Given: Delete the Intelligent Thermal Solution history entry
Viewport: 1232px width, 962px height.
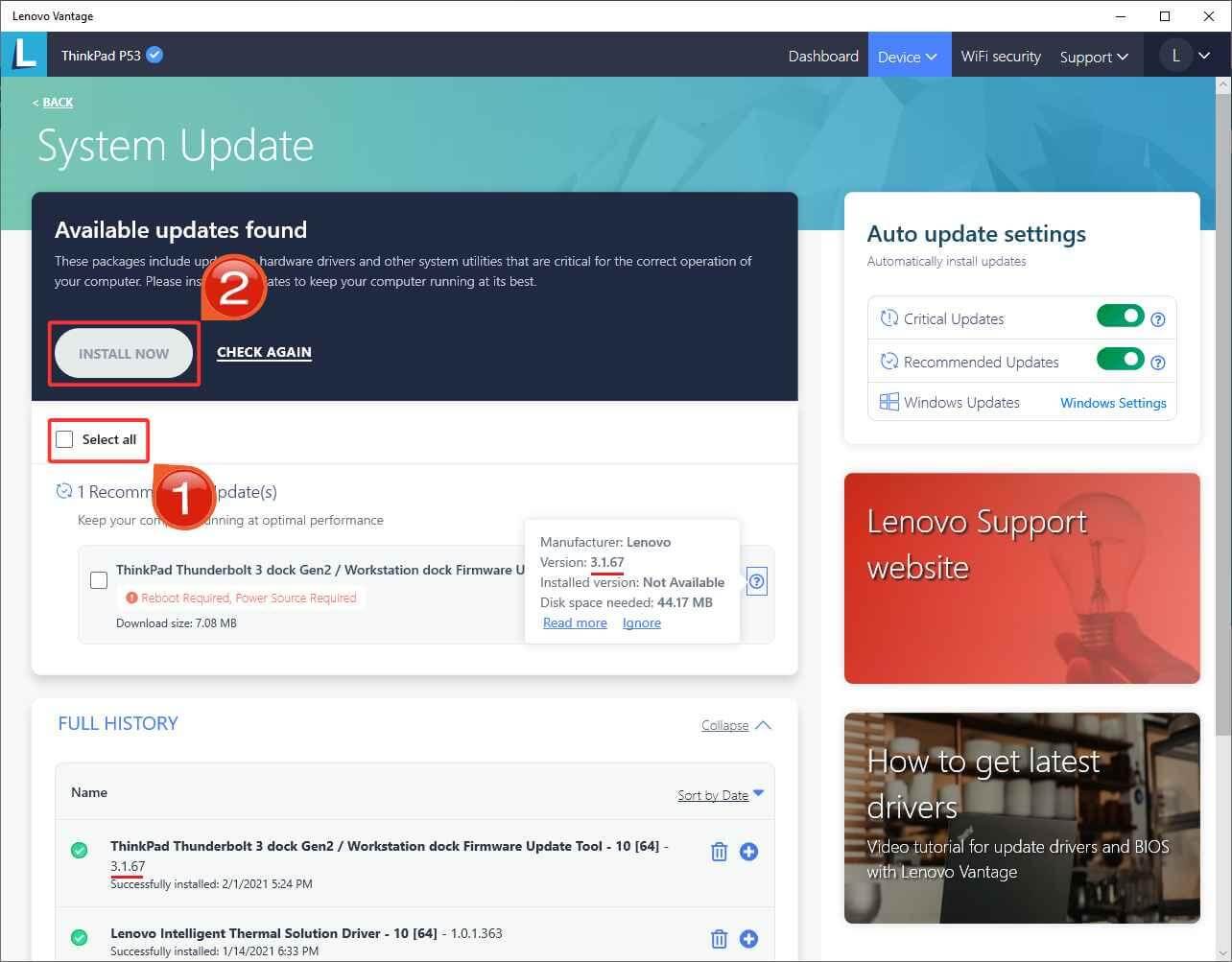Looking at the screenshot, I should (x=719, y=939).
